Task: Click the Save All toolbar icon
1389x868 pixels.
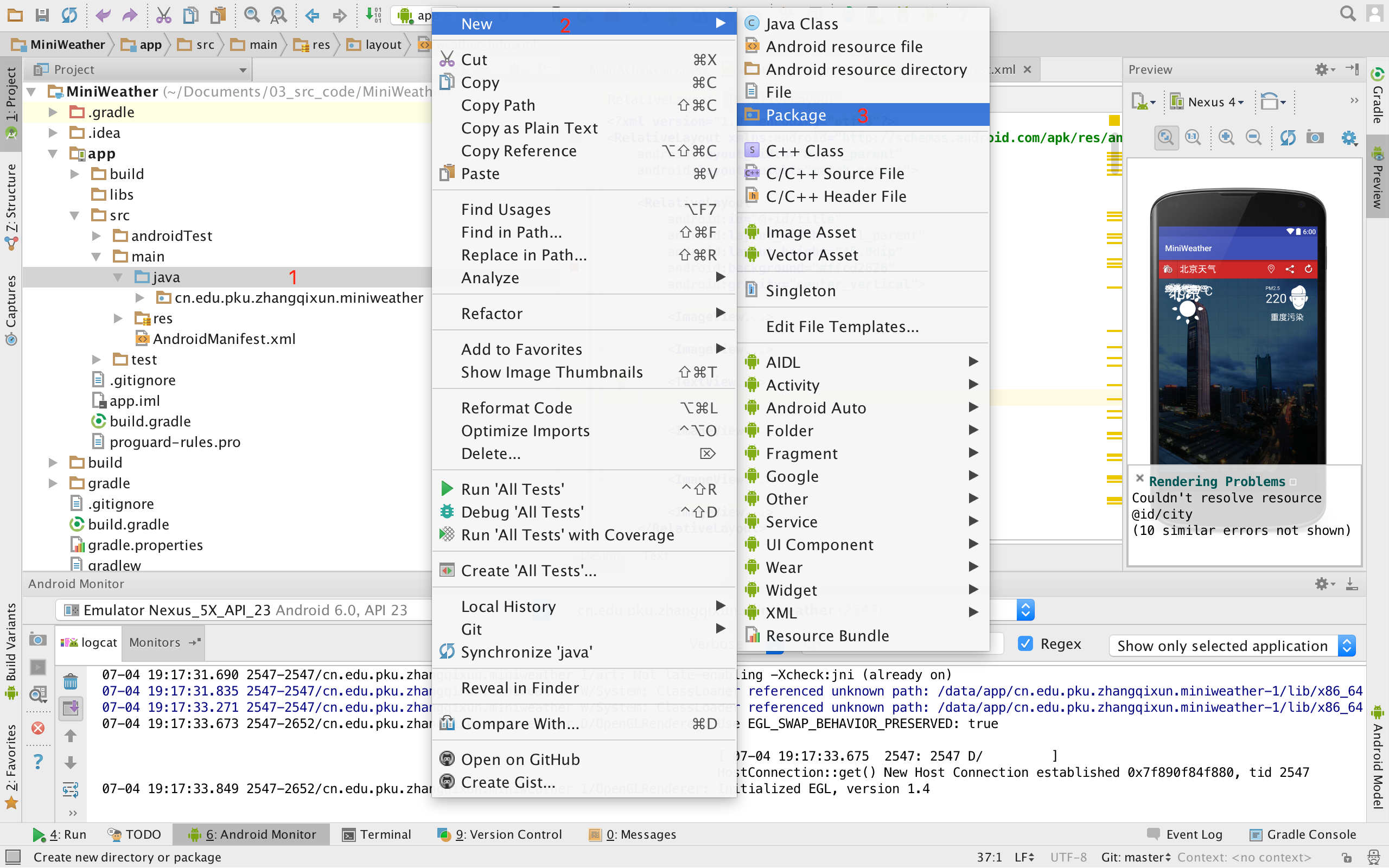Action: pyautogui.click(x=42, y=15)
